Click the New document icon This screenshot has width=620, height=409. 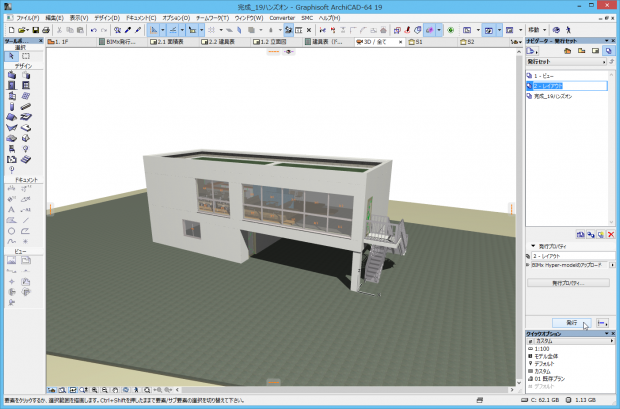point(11,30)
